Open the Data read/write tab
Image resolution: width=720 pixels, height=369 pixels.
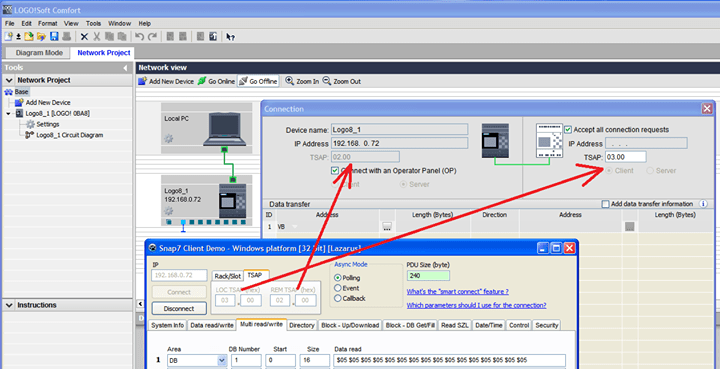(x=212, y=325)
